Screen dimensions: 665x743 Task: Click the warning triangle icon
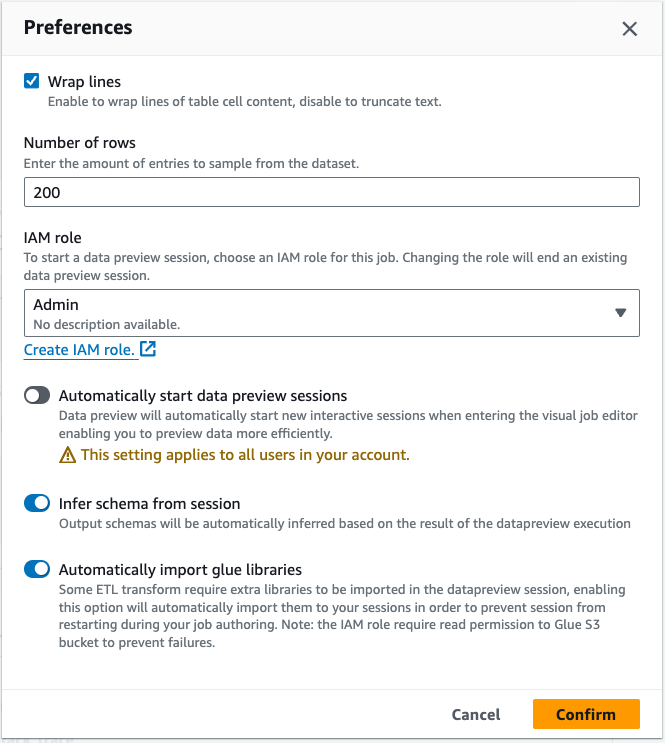67,455
